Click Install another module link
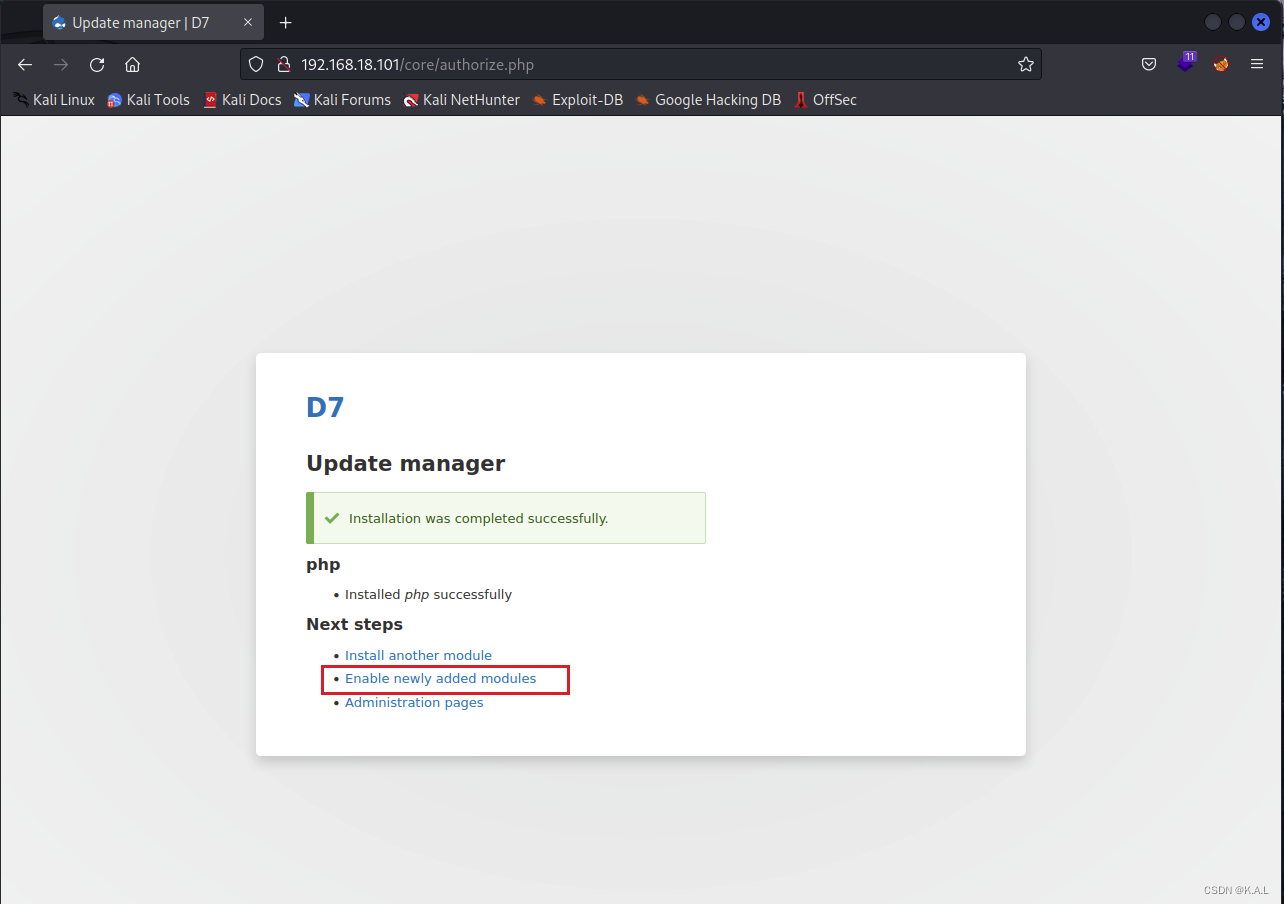Viewport: 1284px width, 904px height. [x=418, y=655]
